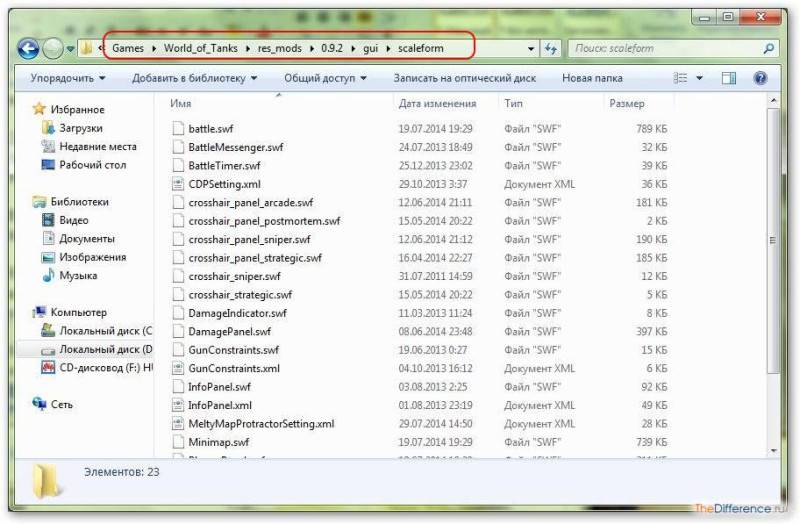800x524 pixels.
Task: Open the Упорядочить dropdown menu
Action: [68, 78]
